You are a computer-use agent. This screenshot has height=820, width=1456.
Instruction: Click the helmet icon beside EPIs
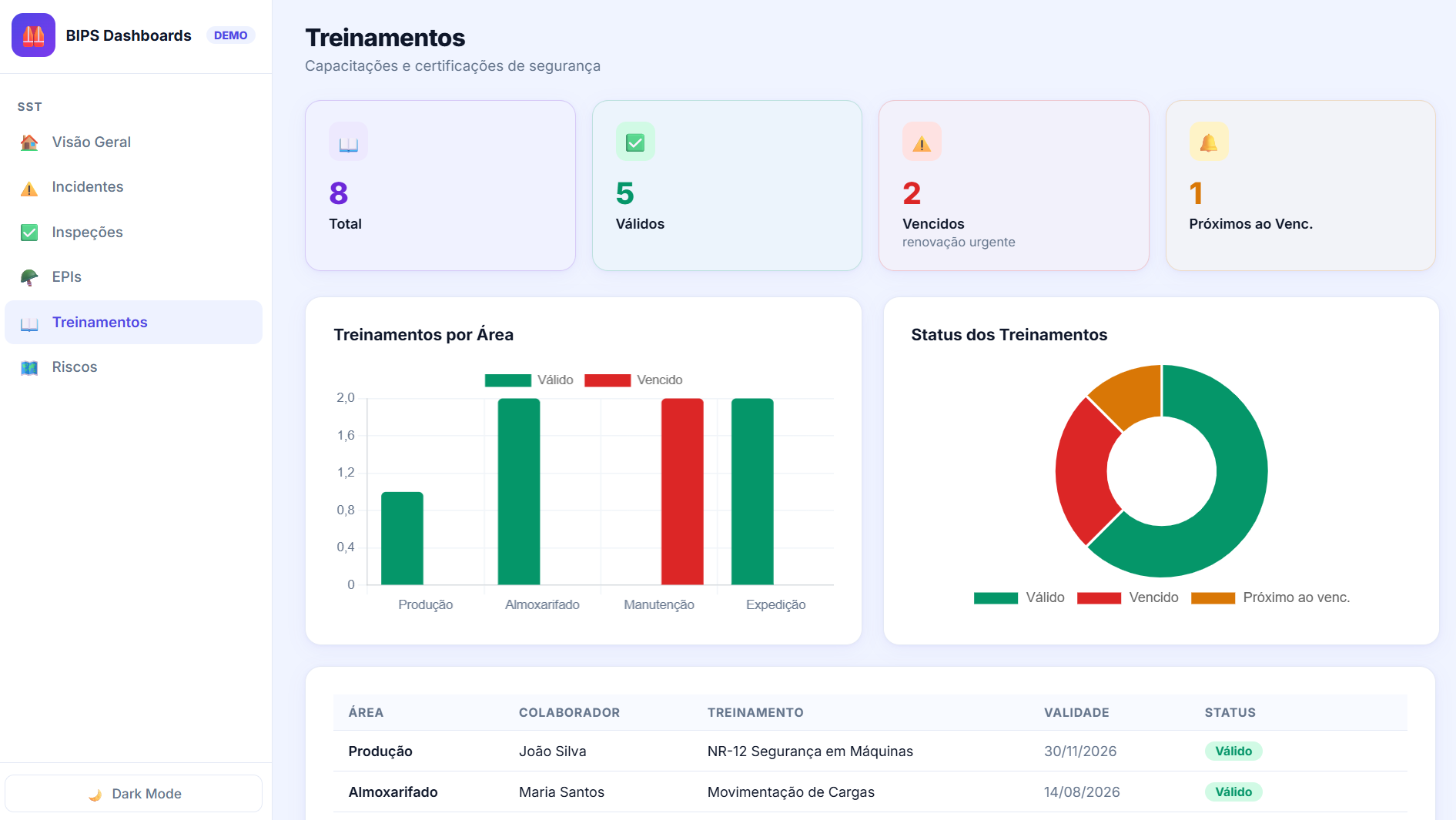(x=29, y=277)
